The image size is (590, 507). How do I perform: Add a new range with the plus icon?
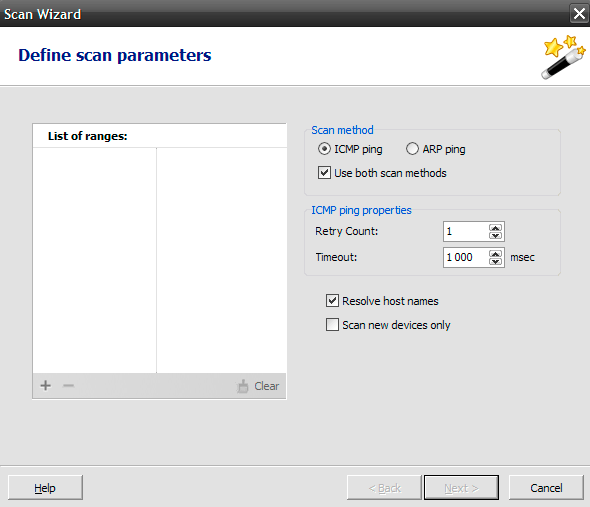pos(46,385)
